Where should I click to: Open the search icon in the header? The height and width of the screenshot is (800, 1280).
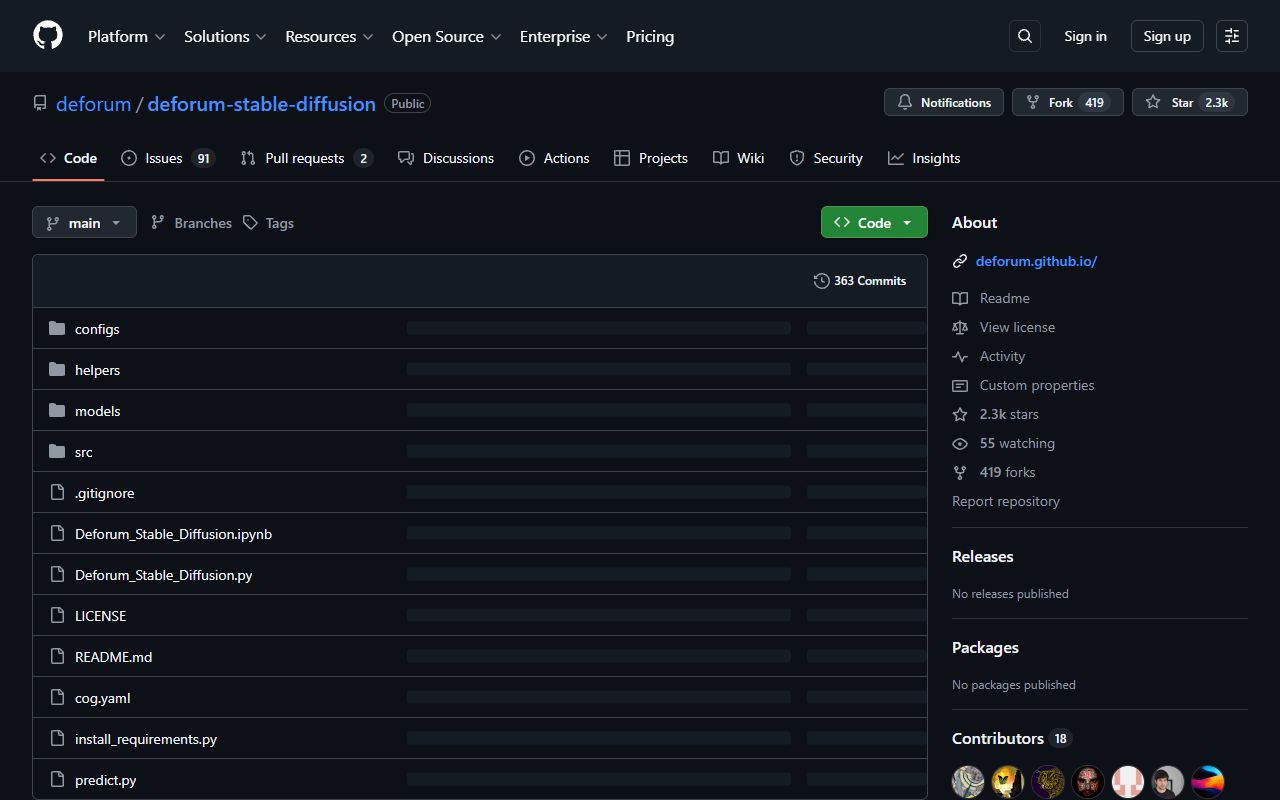[1024, 36]
